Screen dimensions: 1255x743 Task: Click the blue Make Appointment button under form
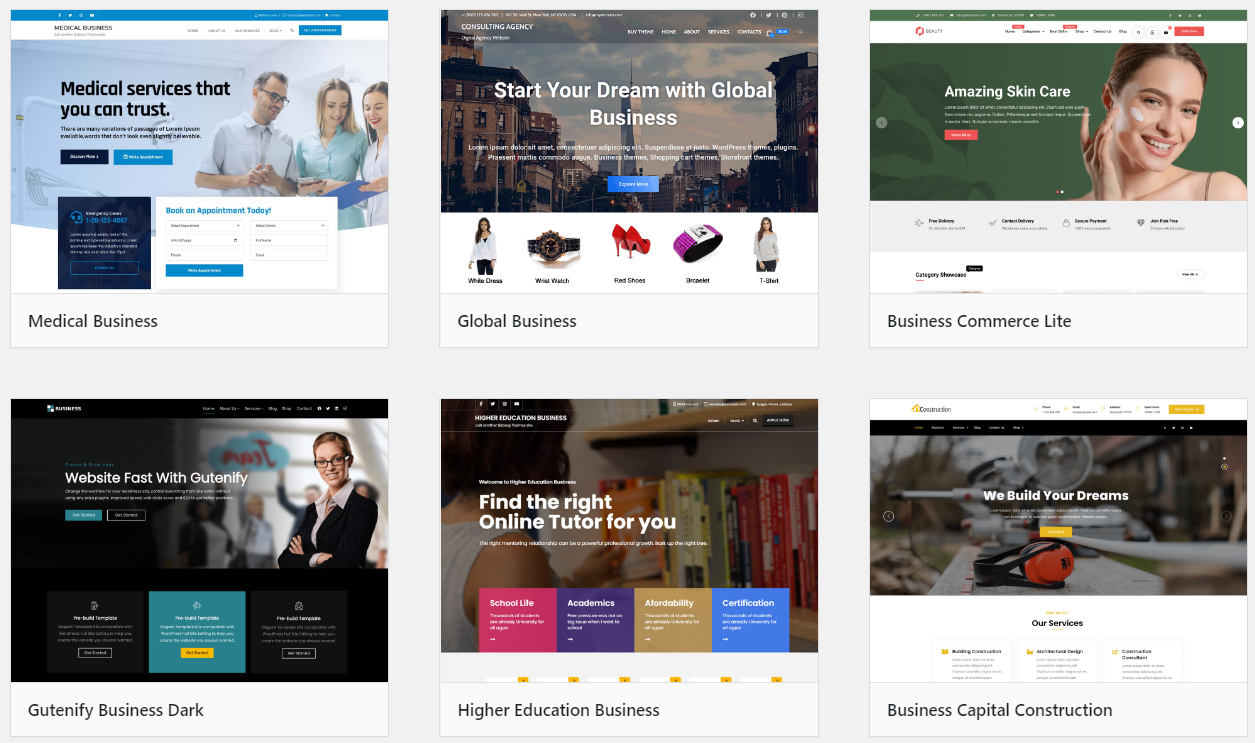(204, 270)
